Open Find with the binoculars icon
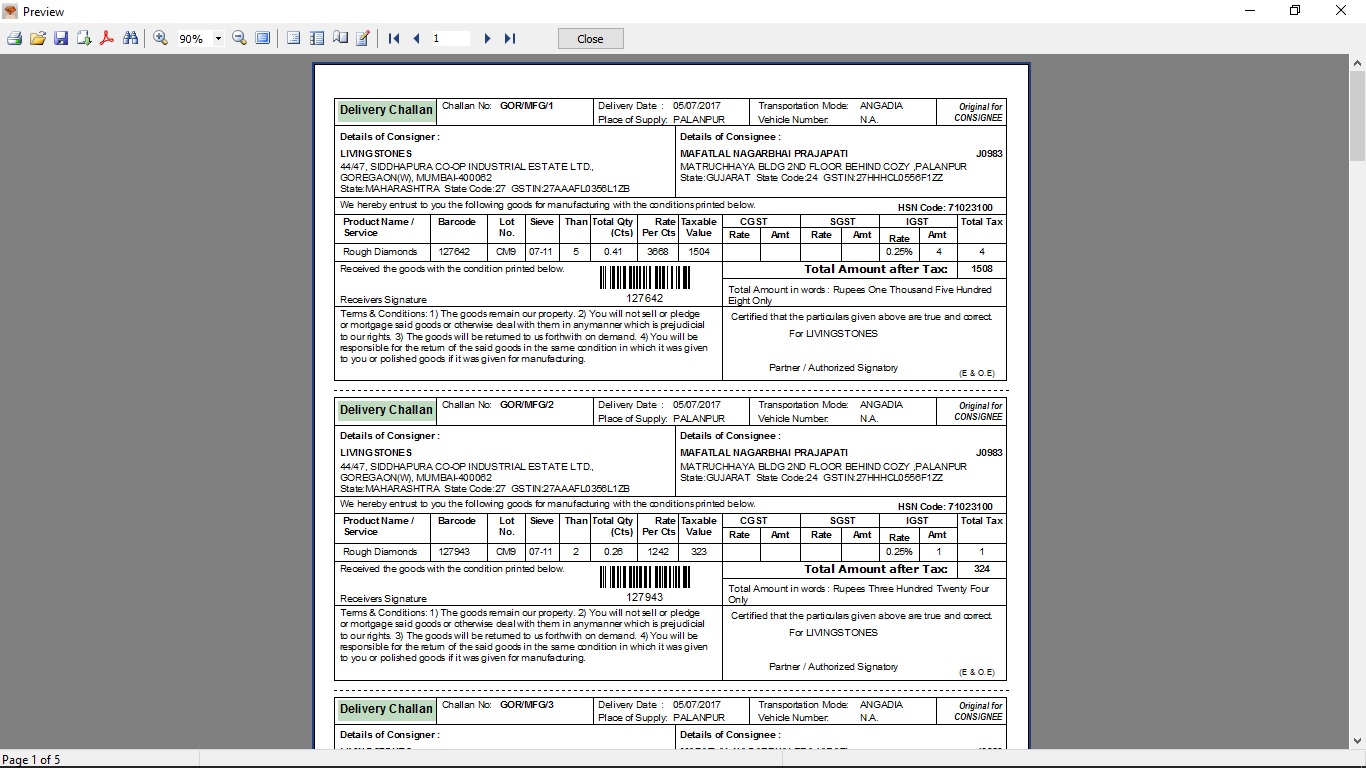1366x768 pixels. [130, 38]
